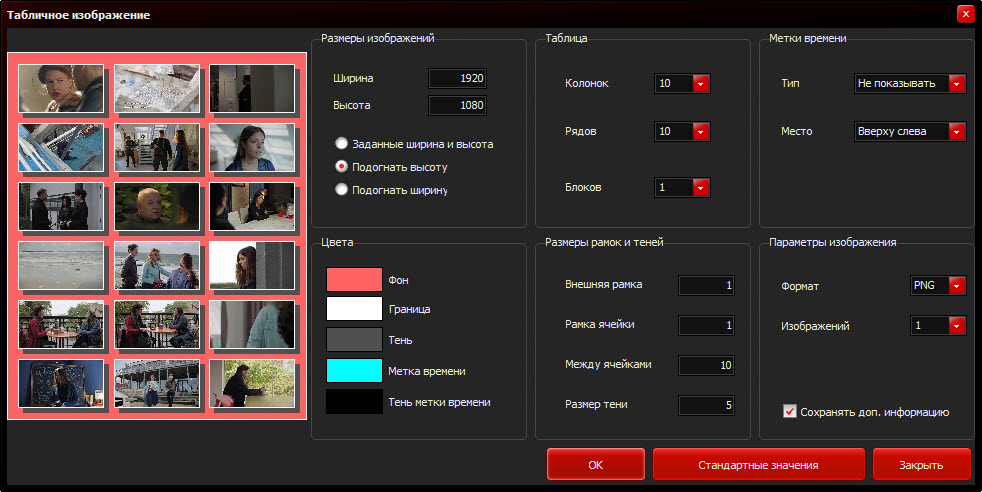Click the 'Стандартные значения' button
982x492 pixels.
click(758, 465)
